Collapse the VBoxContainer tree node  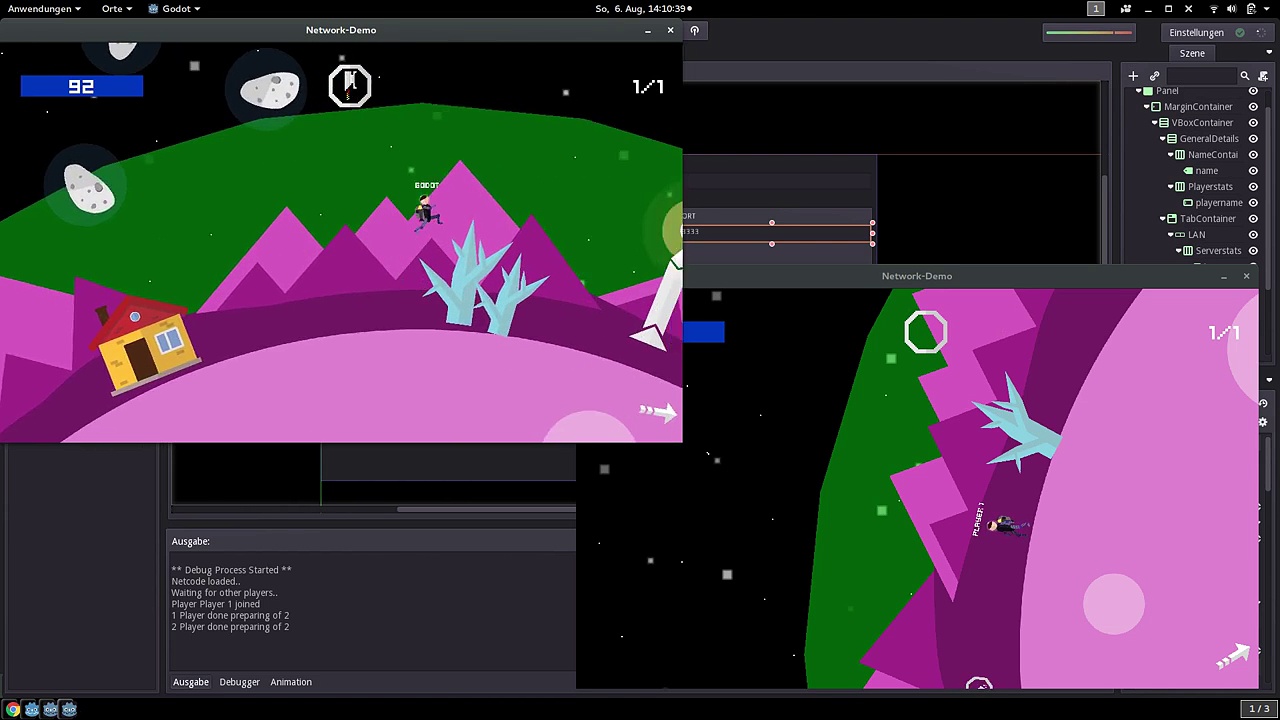pyautogui.click(x=1154, y=123)
